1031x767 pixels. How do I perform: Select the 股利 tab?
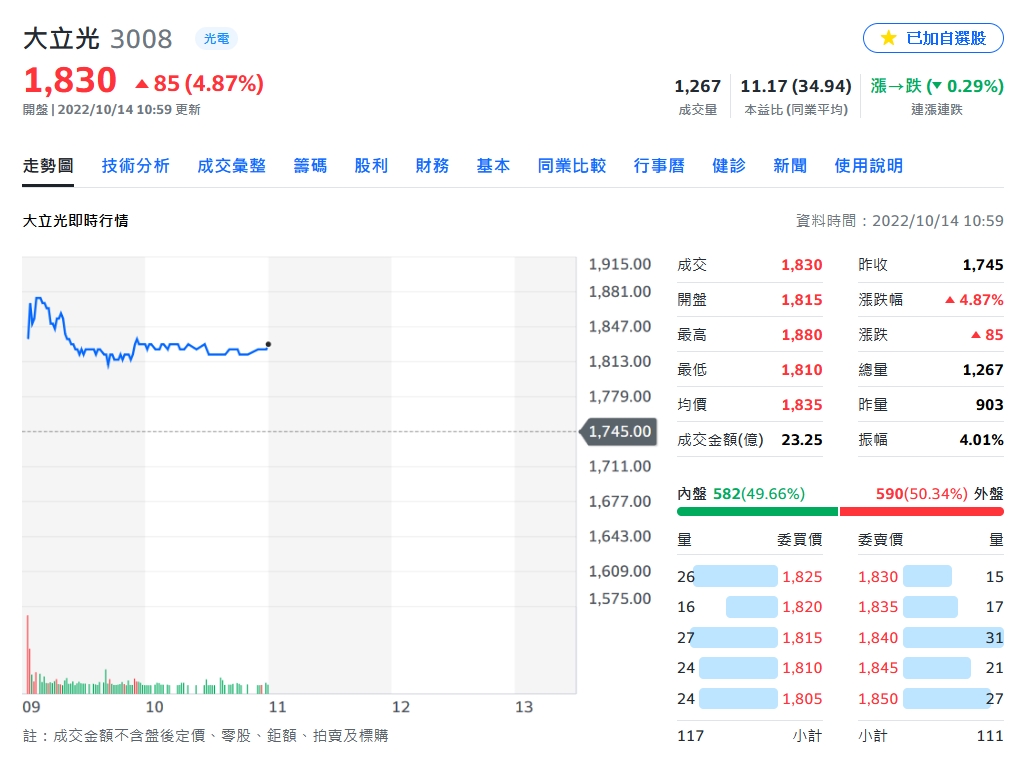point(371,166)
